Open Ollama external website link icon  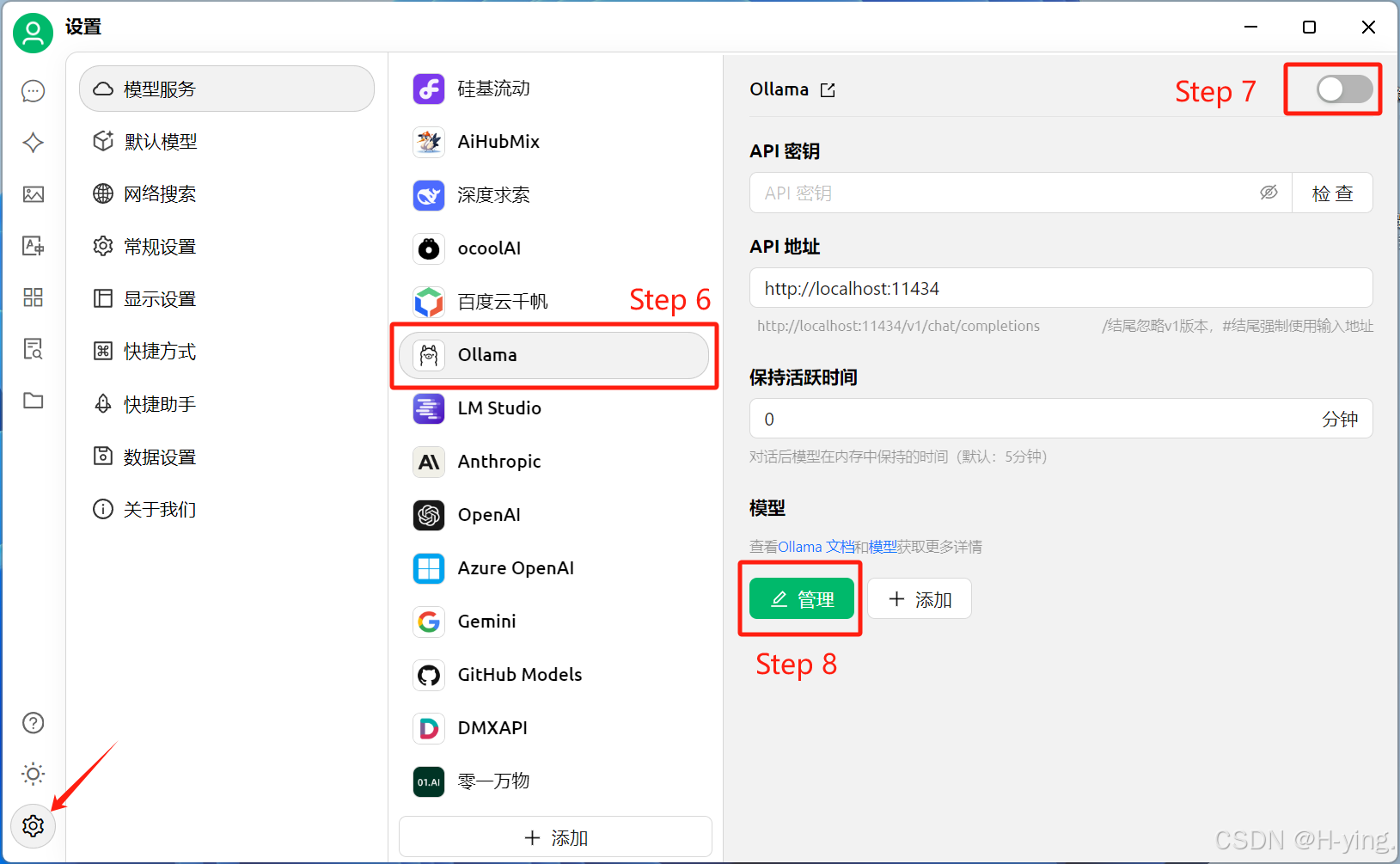click(828, 90)
